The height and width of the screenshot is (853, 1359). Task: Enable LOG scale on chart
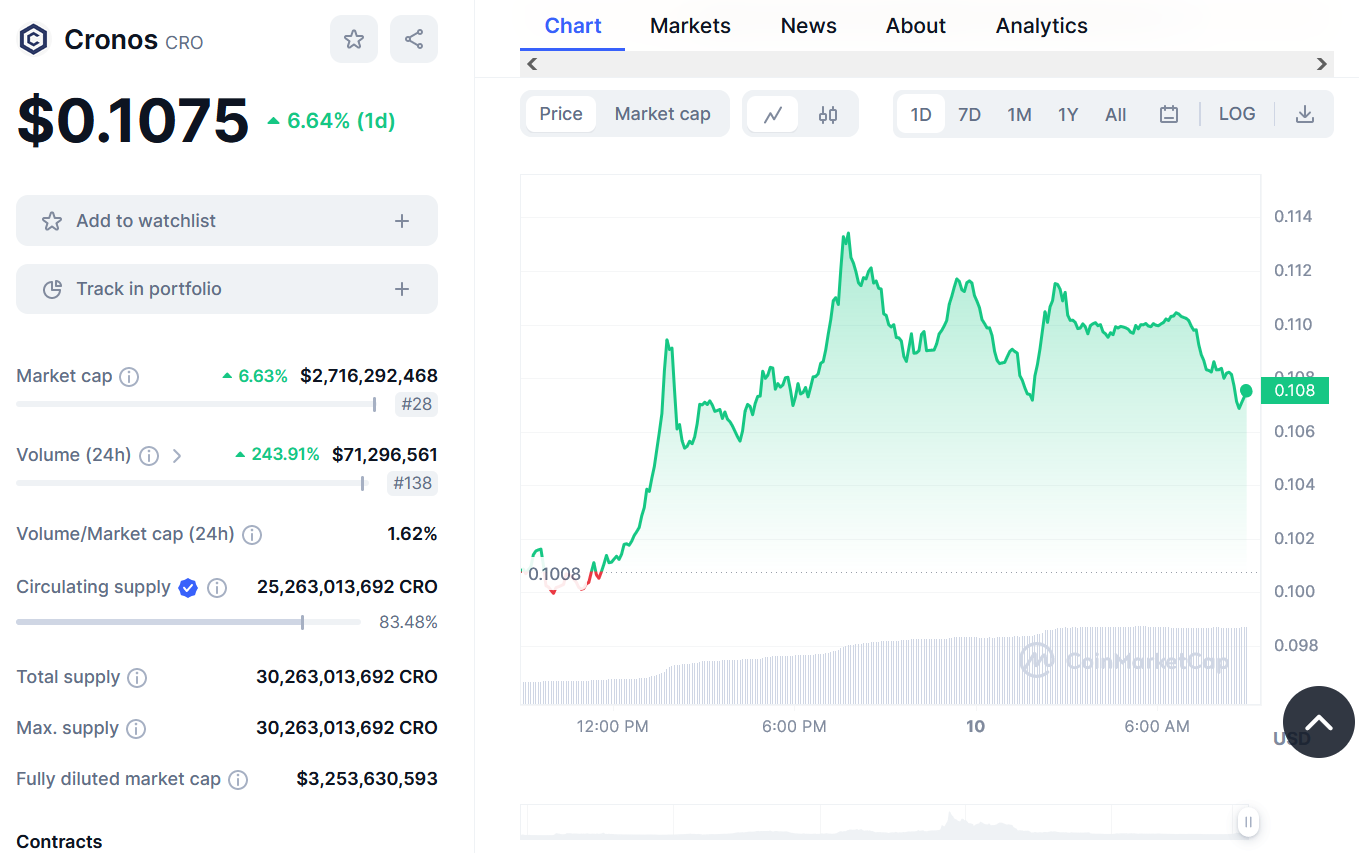coord(1237,114)
